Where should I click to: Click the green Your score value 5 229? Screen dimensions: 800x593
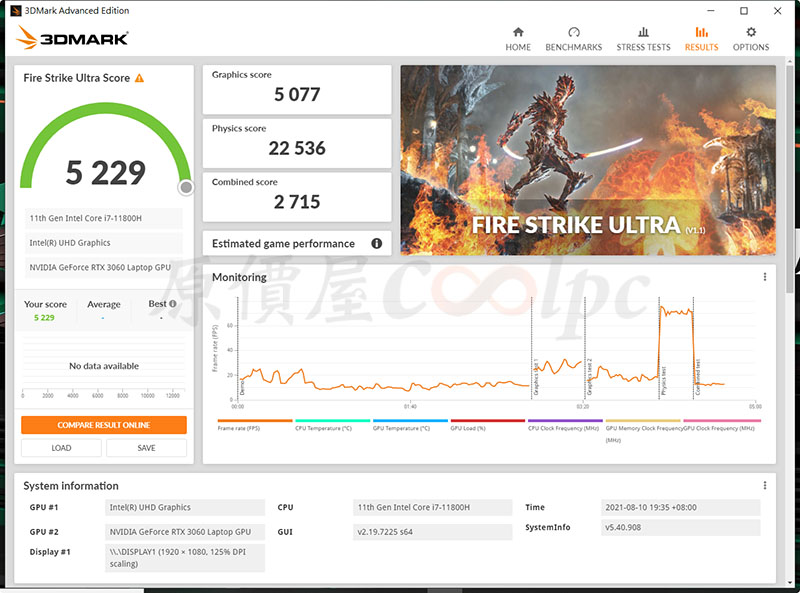coord(44,317)
